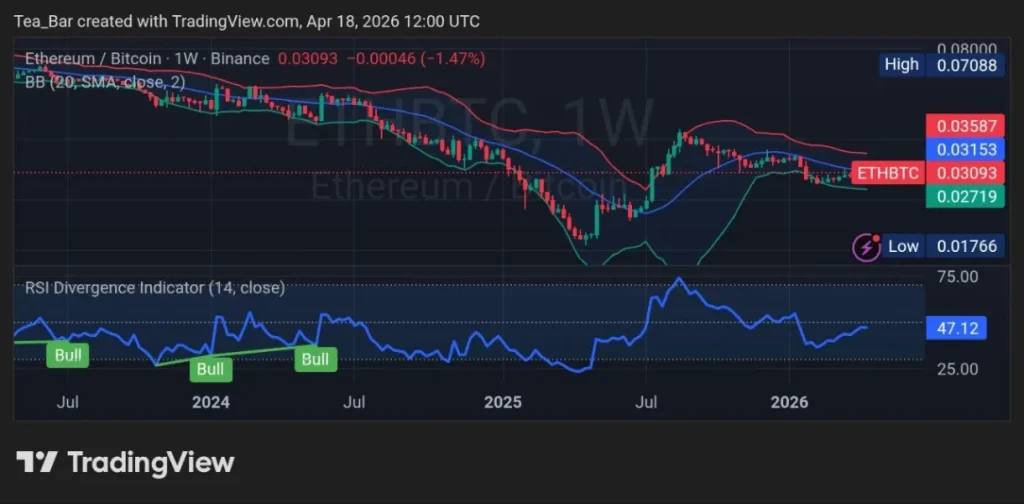Viewport: 1024px width, 504px height.
Task: Click the 2026 label on time axis
Action: [790, 403]
